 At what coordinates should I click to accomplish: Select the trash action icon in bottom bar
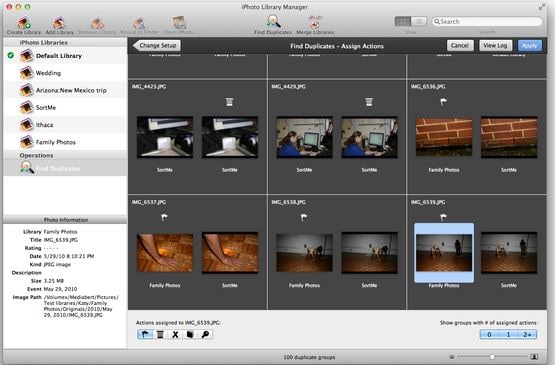tap(160, 334)
